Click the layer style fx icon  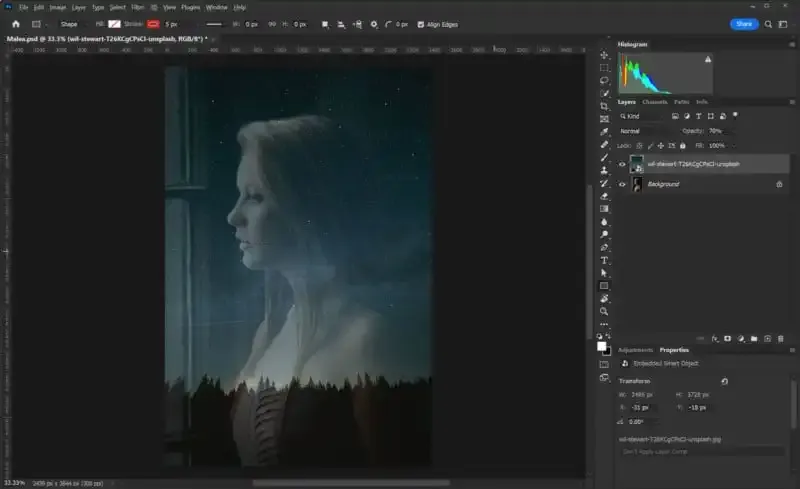coord(715,338)
